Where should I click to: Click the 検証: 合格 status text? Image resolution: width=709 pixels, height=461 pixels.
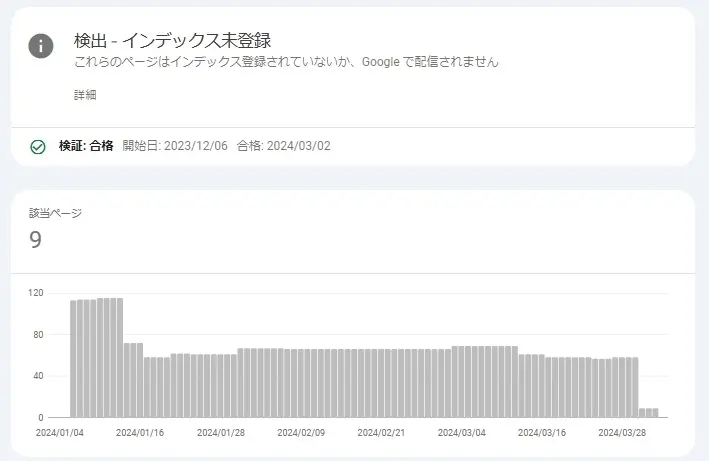coord(86,146)
